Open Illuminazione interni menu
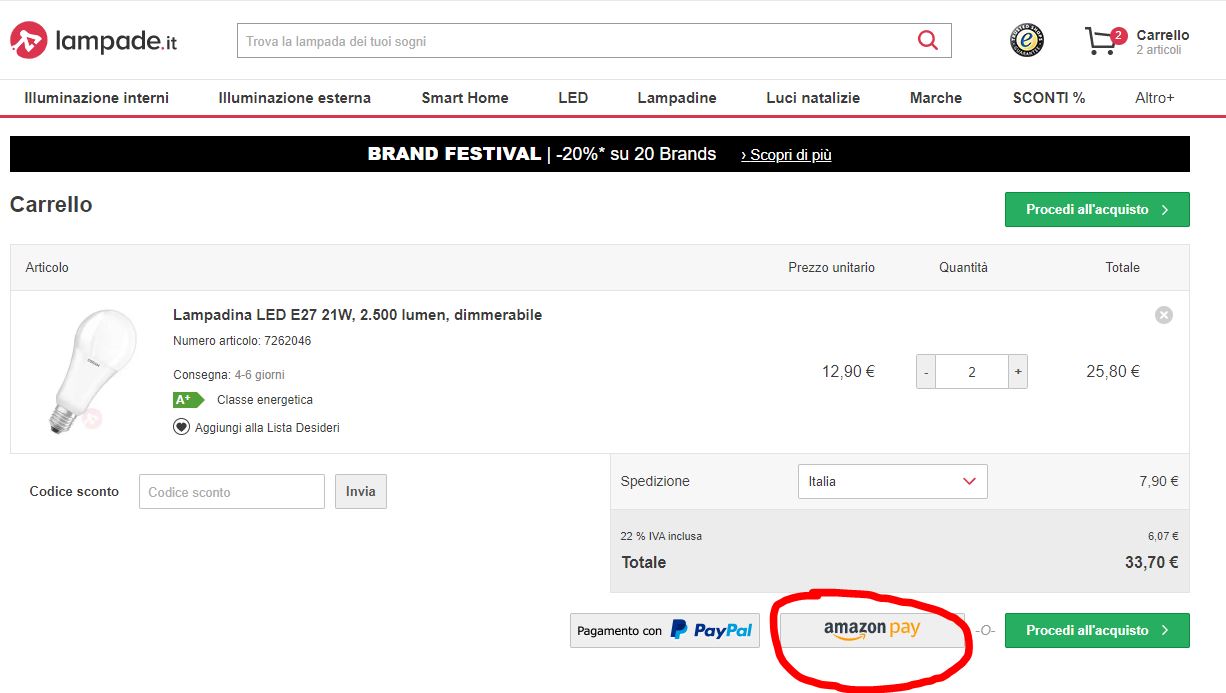Image resolution: width=1226 pixels, height=693 pixels. click(97, 98)
